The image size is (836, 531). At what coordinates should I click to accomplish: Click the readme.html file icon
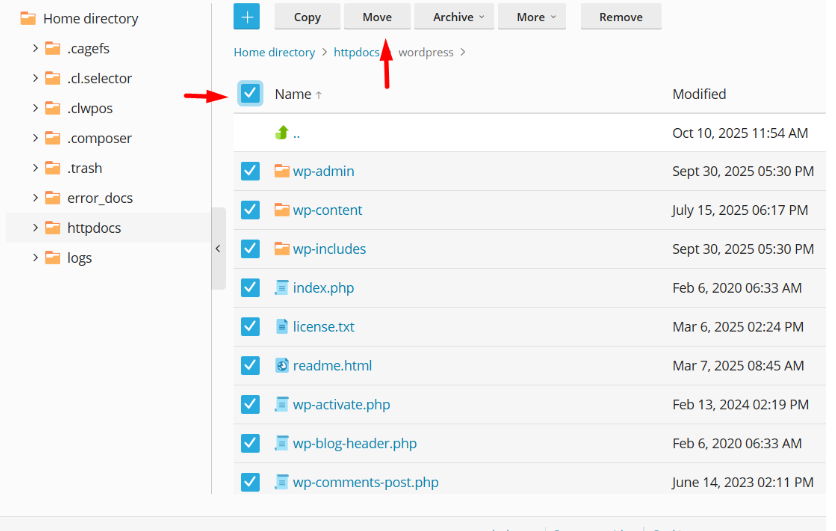tap(281, 366)
